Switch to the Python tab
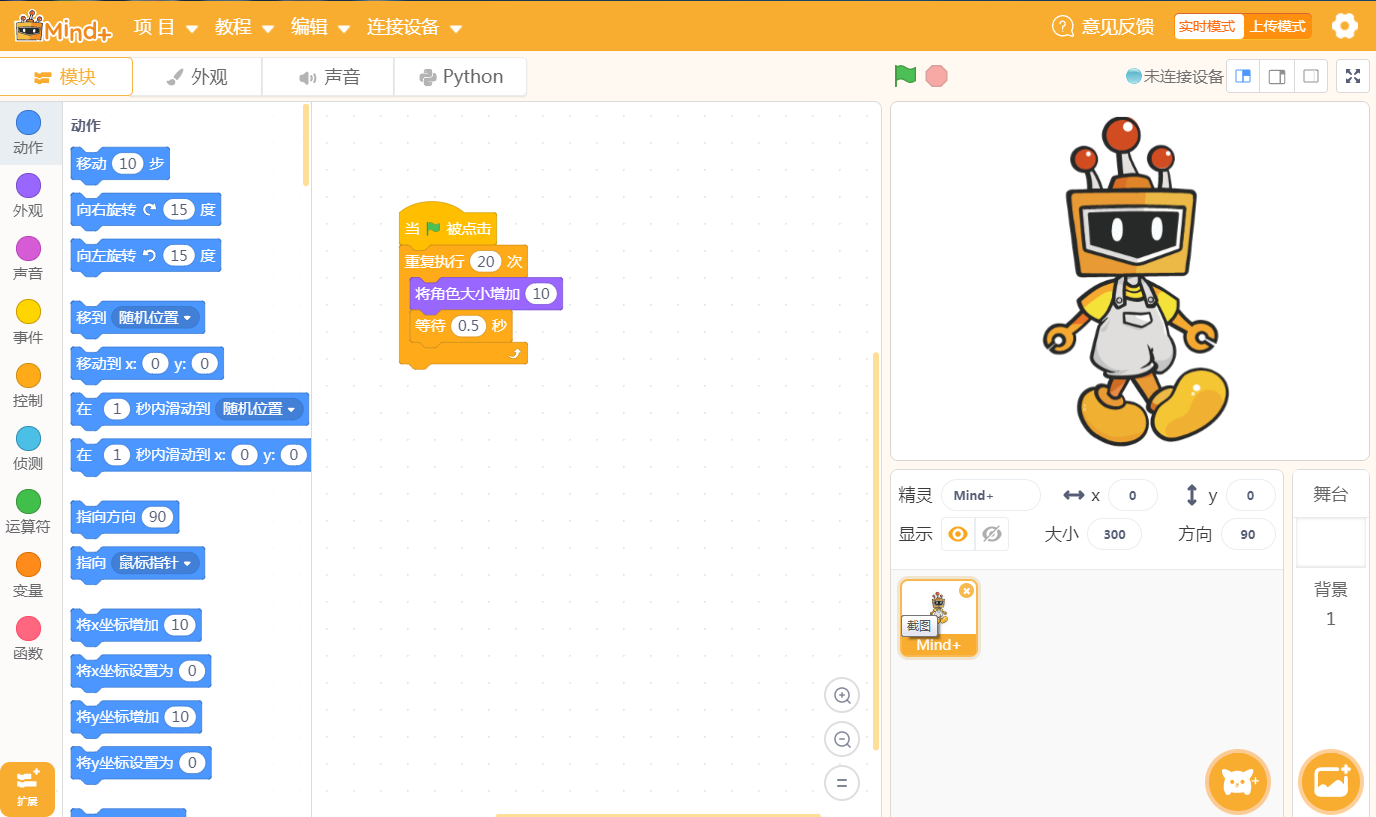Viewport: 1376px width, 817px height. point(461,77)
